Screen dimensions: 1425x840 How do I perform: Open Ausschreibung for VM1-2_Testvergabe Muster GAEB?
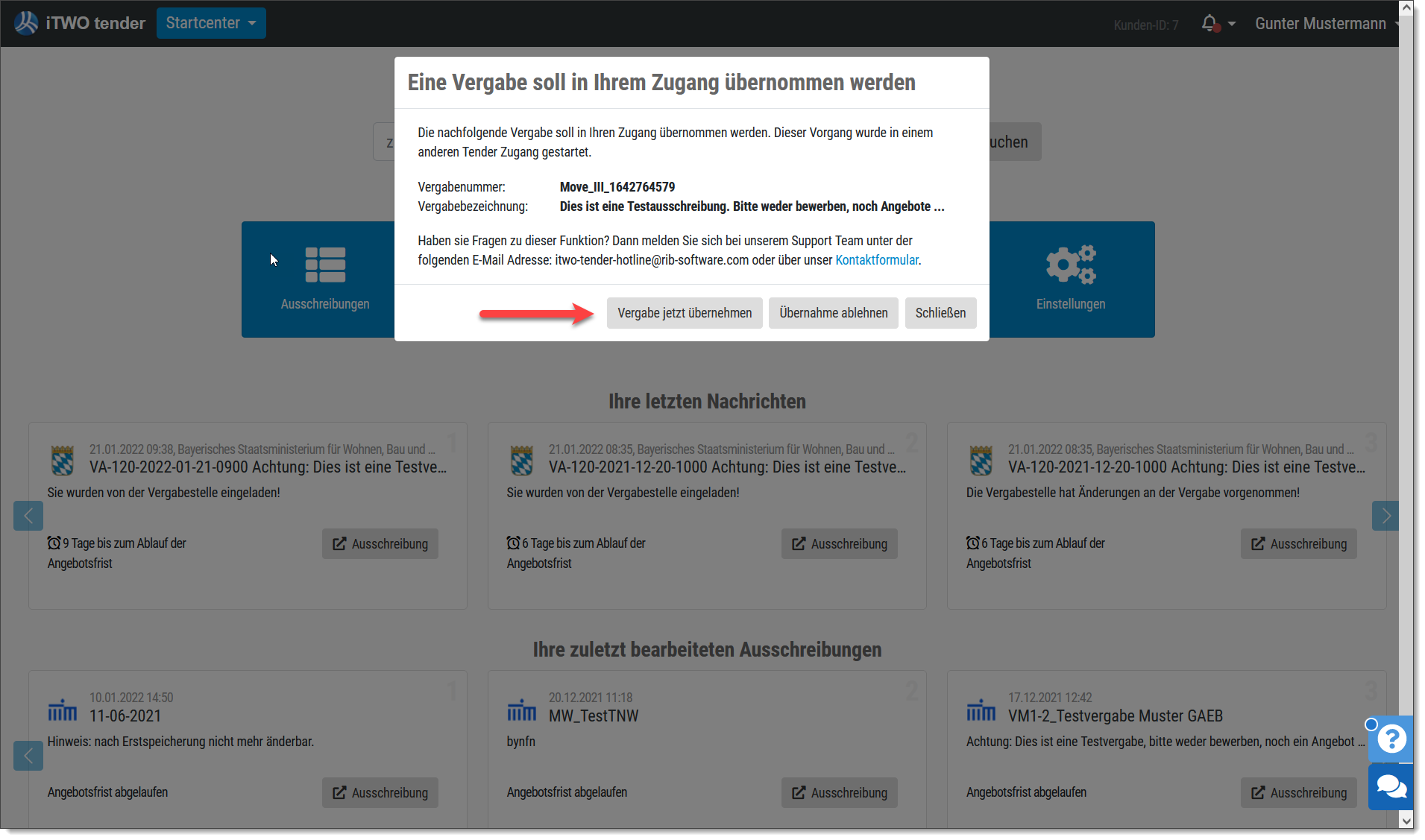click(x=1299, y=793)
